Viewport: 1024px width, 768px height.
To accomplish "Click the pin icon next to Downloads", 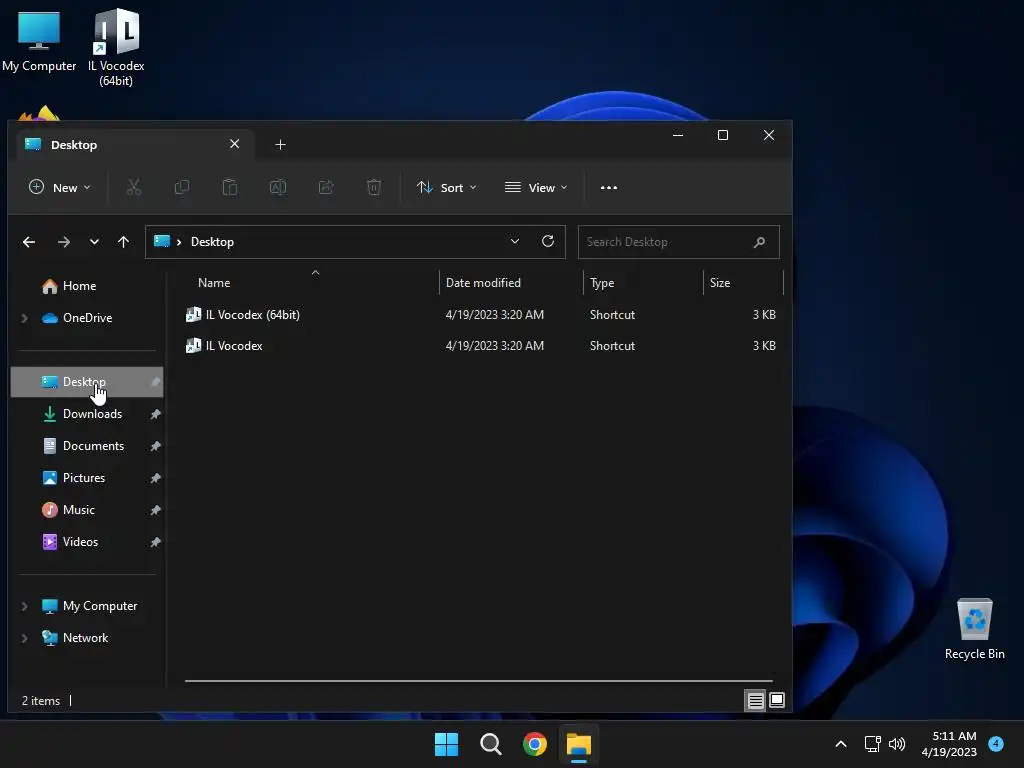I will tap(155, 414).
